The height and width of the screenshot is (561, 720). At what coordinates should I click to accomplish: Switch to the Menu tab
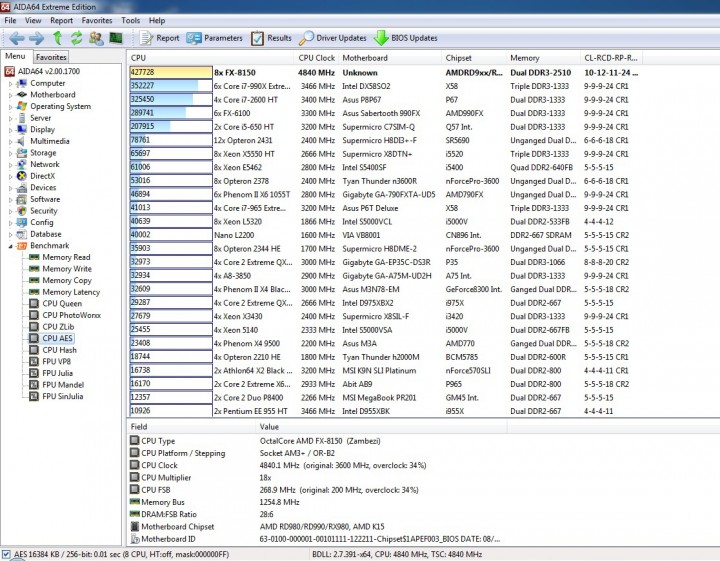pyautogui.click(x=15, y=56)
